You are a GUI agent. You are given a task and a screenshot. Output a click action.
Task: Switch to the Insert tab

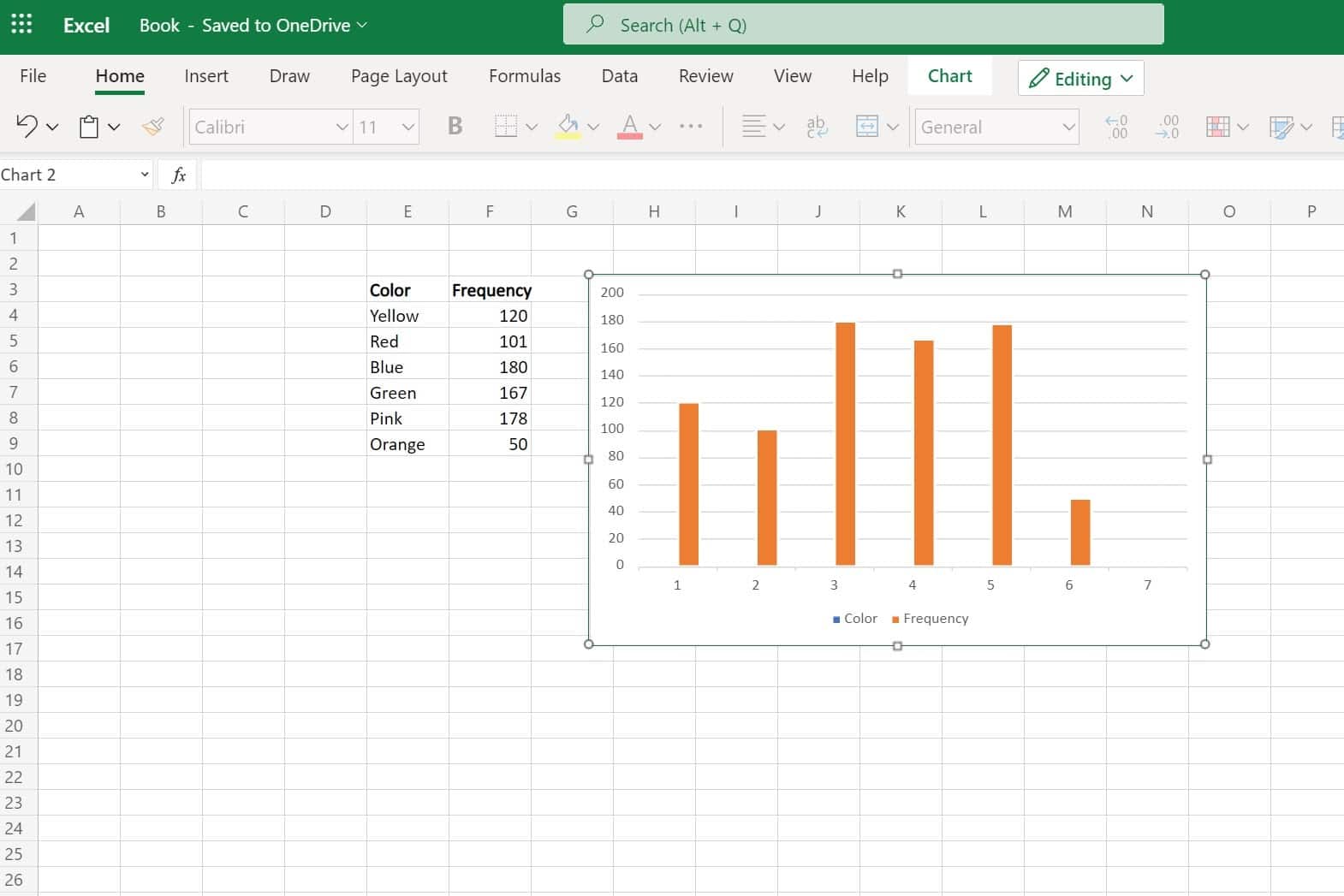pos(206,76)
